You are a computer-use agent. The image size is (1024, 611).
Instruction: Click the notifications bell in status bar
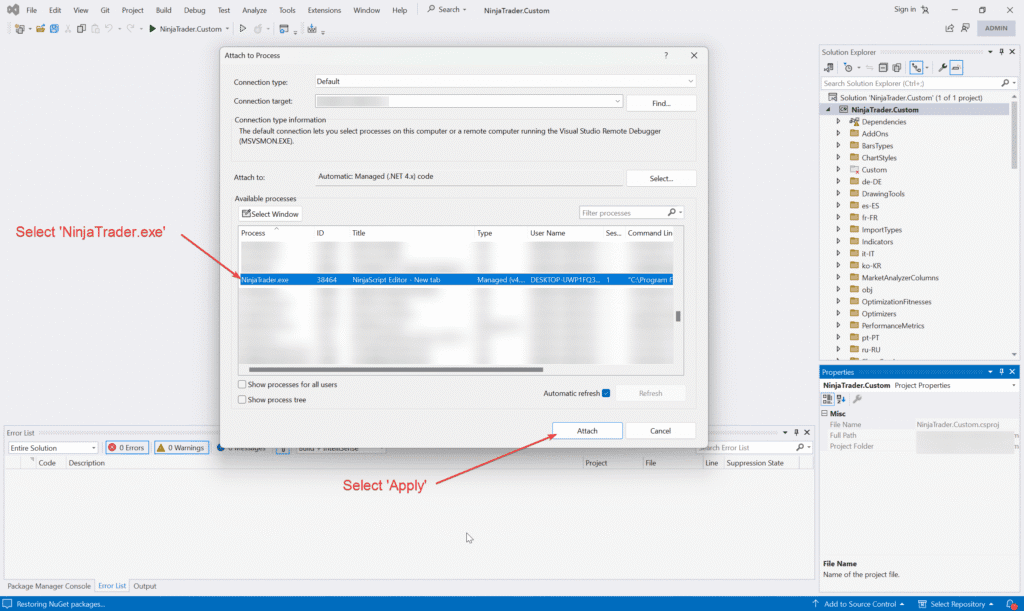[x=1010, y=604]
